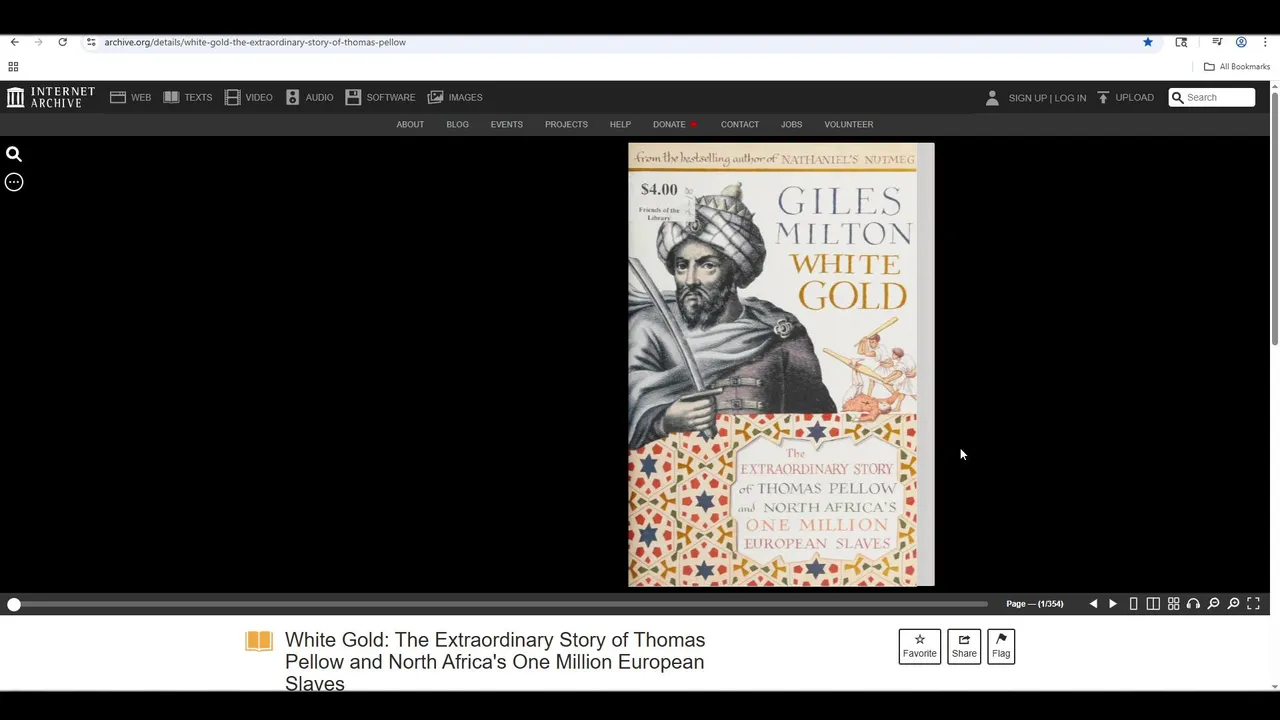Zoom in on the book page
The height and width of the screenshot is (720, 1280).
coord(1233,604)
